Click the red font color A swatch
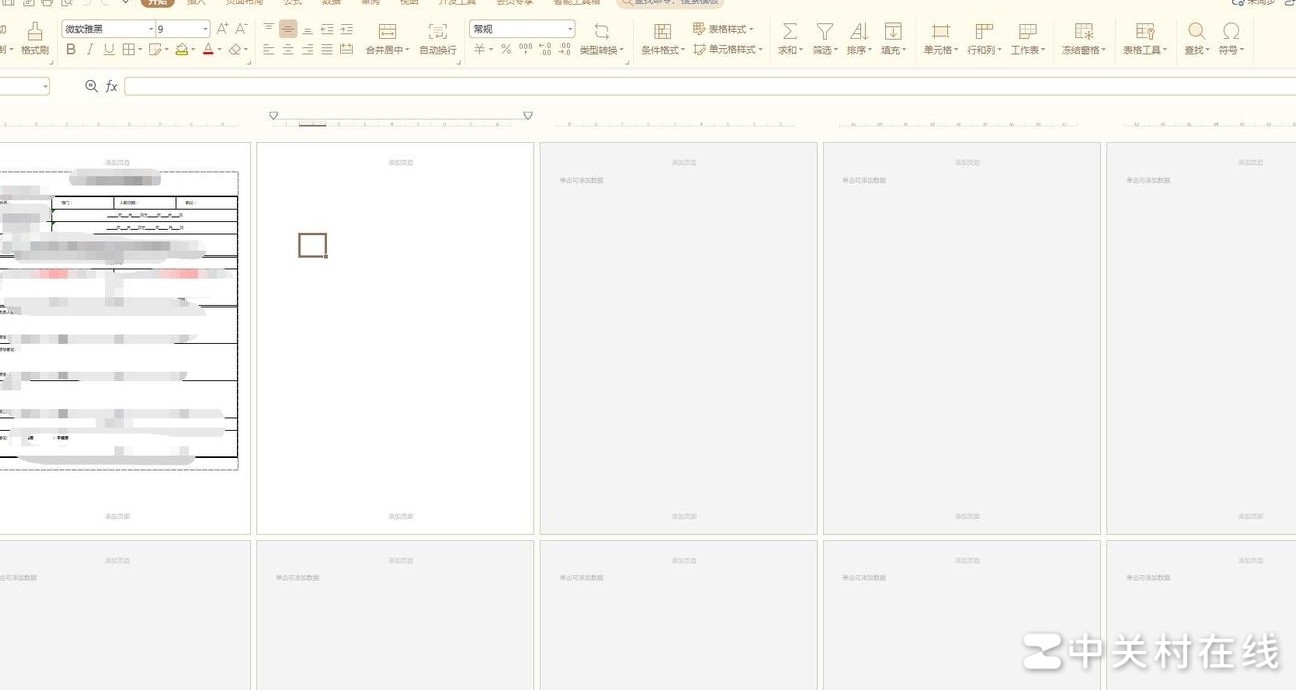This screenshot has height=690, width=1296. 208,50
